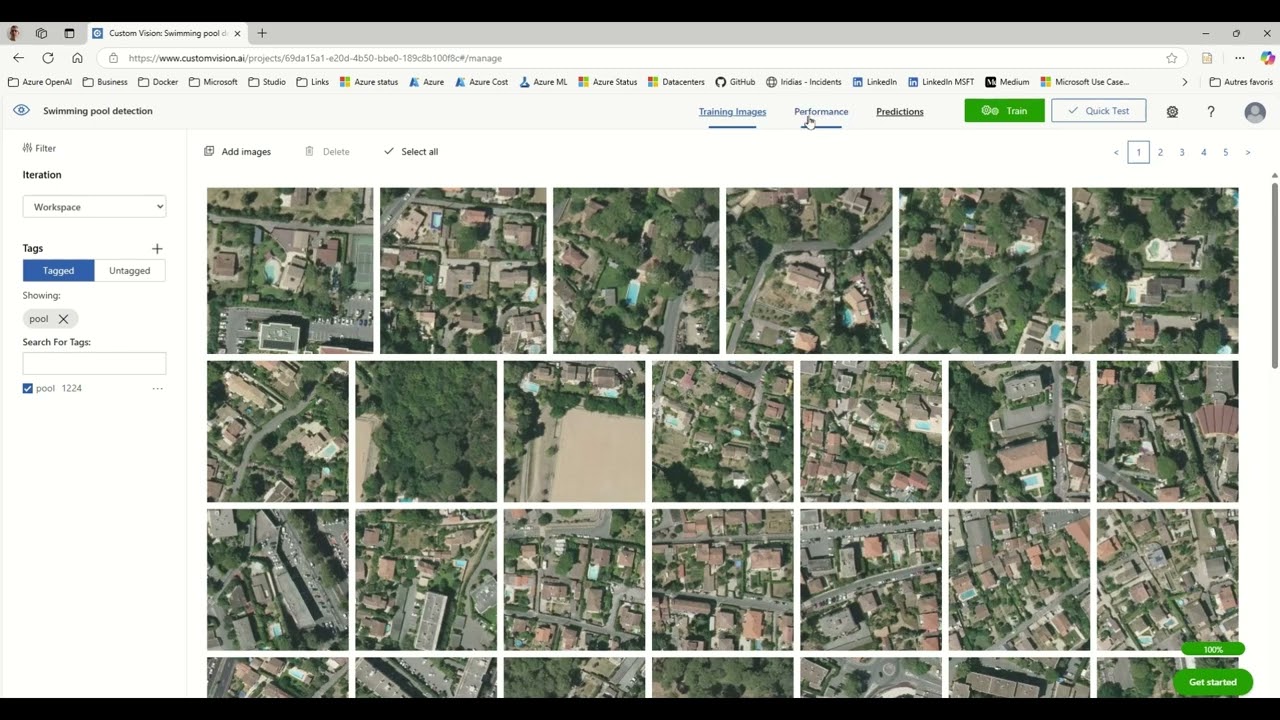Viewport: 1280px width, 720px height.
Task: Open the Azure ML bookmark
Action: 543,82
